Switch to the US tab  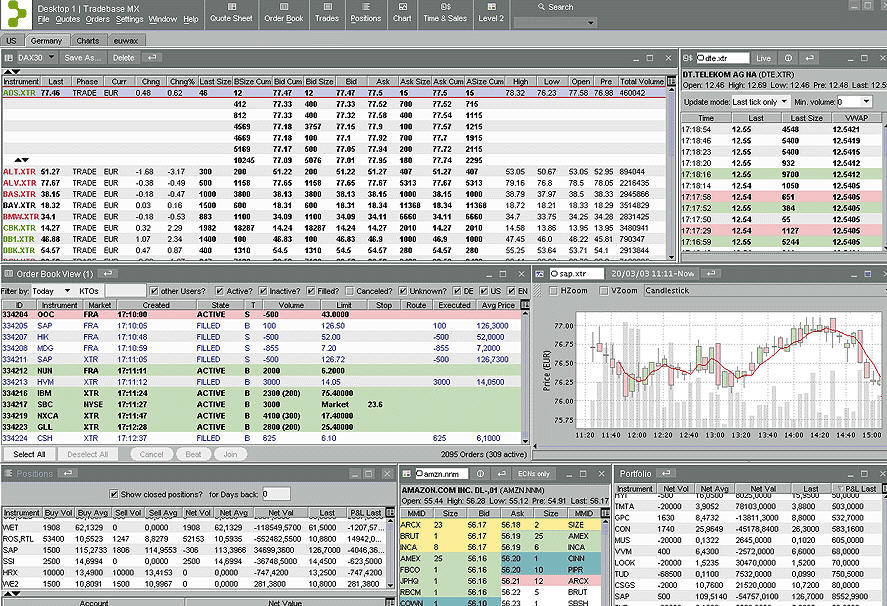[11, 41]
